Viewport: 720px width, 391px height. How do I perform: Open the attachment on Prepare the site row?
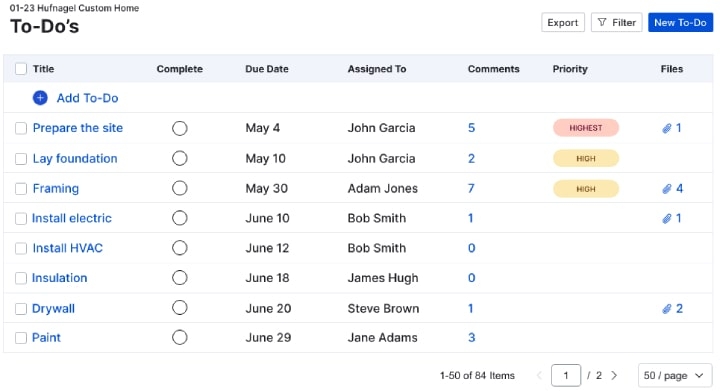point(671,128)
